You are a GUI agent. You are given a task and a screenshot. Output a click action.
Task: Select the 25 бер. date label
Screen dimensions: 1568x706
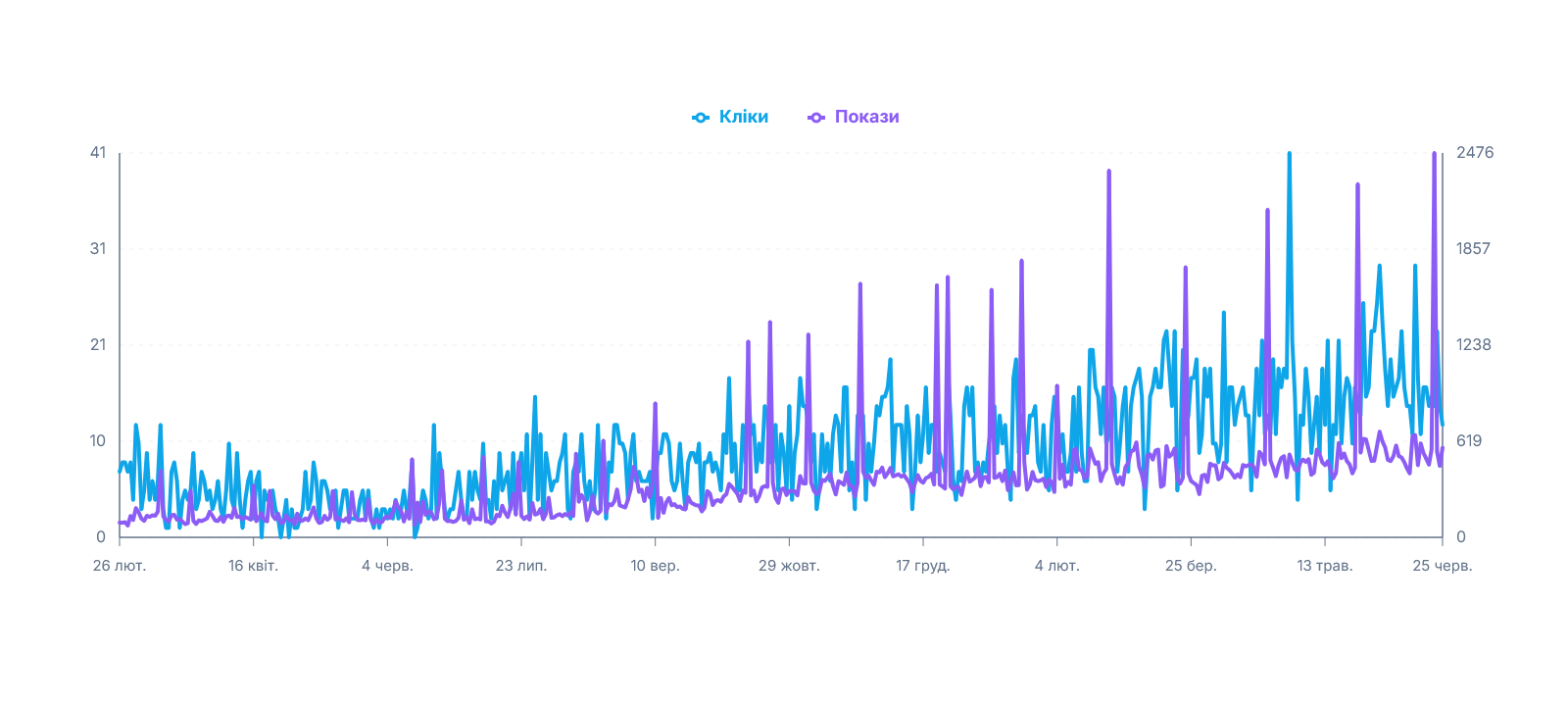pos(1191,566)
